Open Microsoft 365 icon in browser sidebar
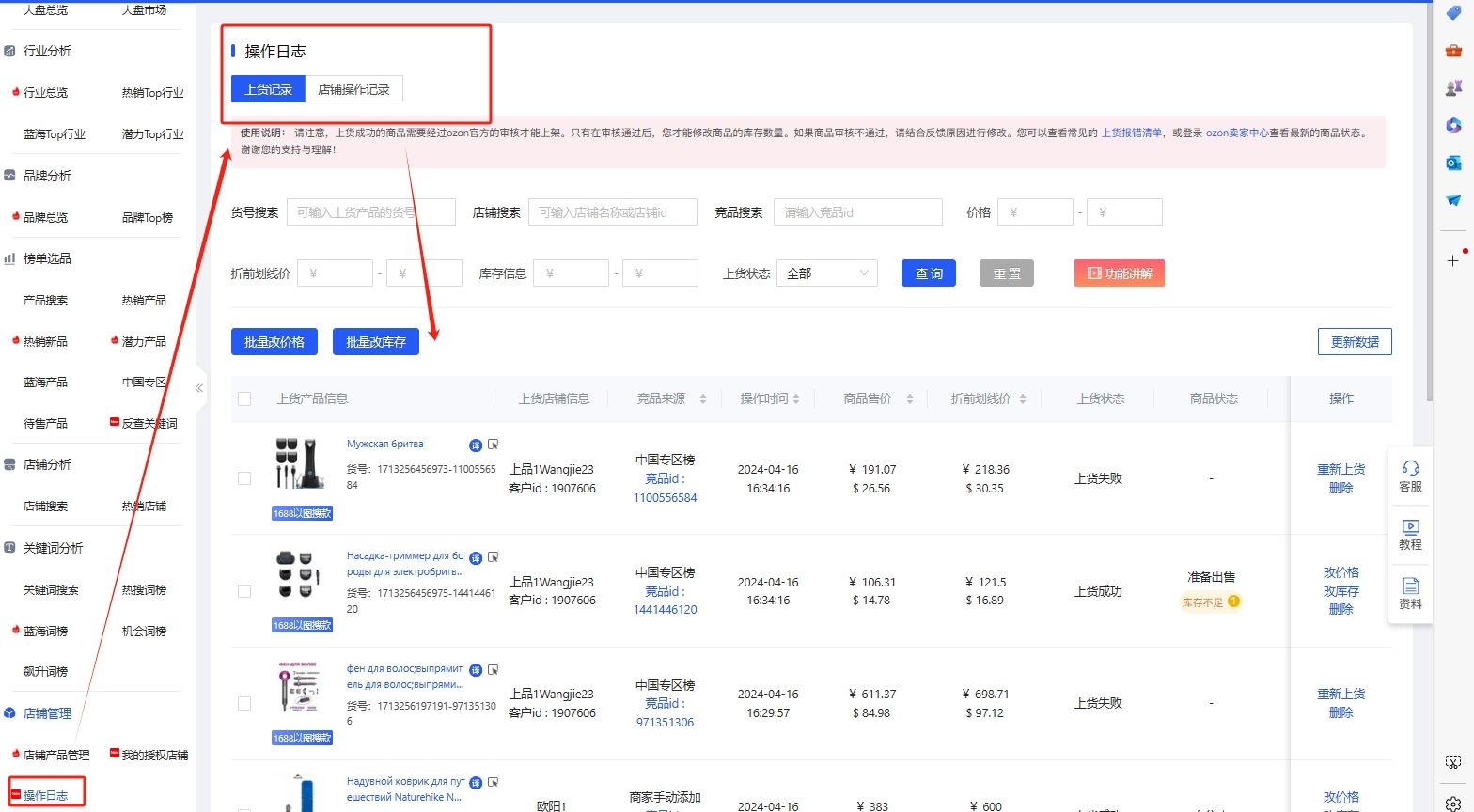Image resolution: width=1474 pixels, height=812 pixels. pyautogui.click(x=1453, y=125)
